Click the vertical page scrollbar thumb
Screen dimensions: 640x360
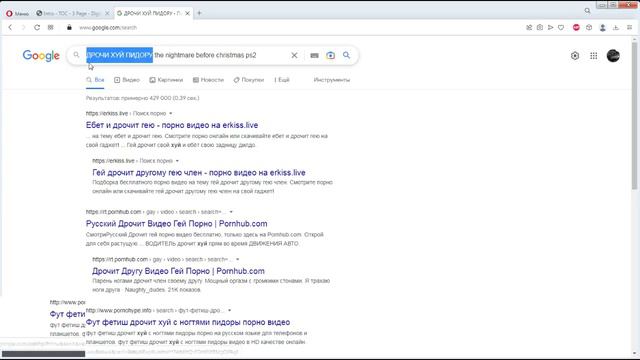[634, 116]
